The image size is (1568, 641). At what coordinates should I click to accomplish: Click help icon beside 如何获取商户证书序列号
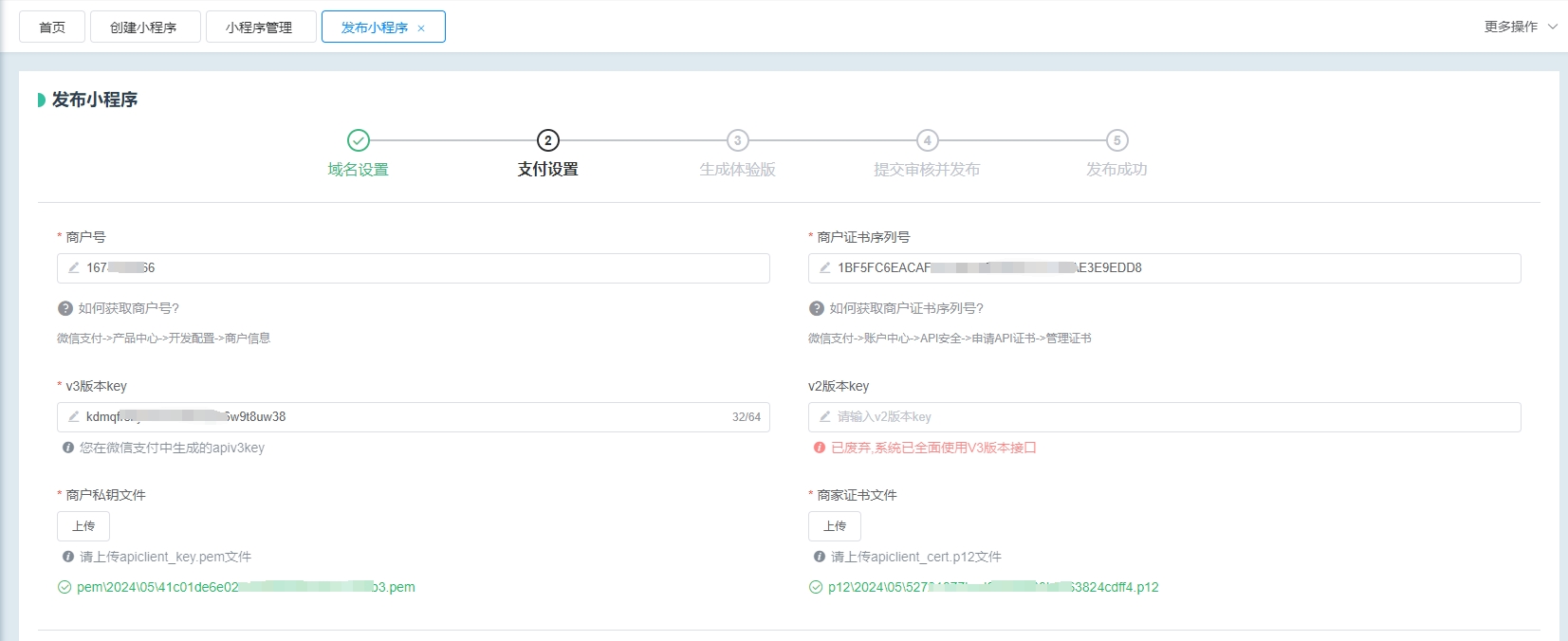click(x=817, y=308)
